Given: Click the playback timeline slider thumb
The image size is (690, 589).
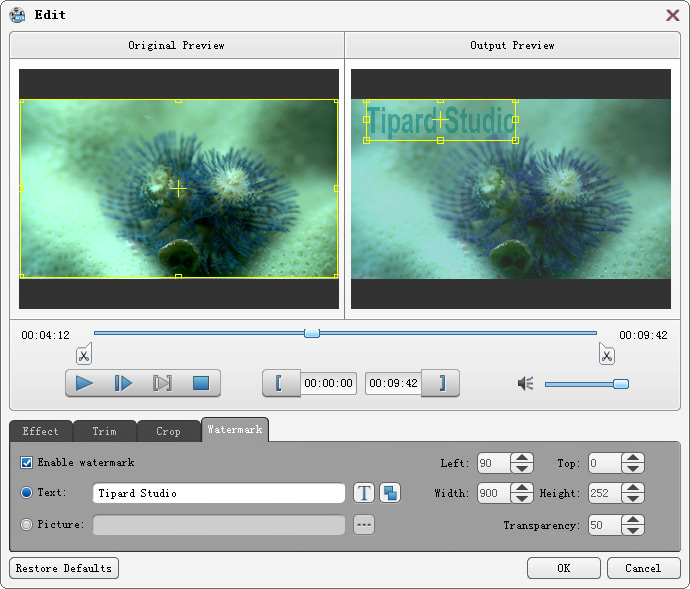Looking at the screenshot, I should [312, 333].
